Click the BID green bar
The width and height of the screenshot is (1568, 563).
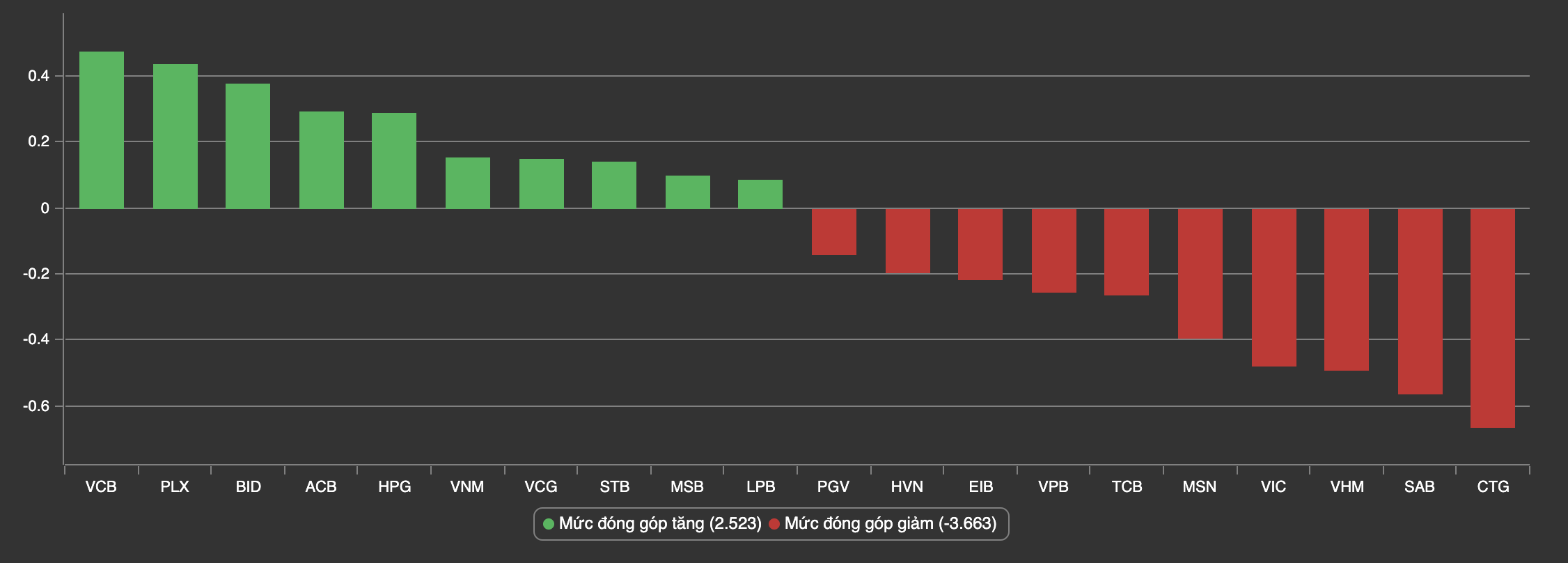pyautogui.click(x=248, y=146)
